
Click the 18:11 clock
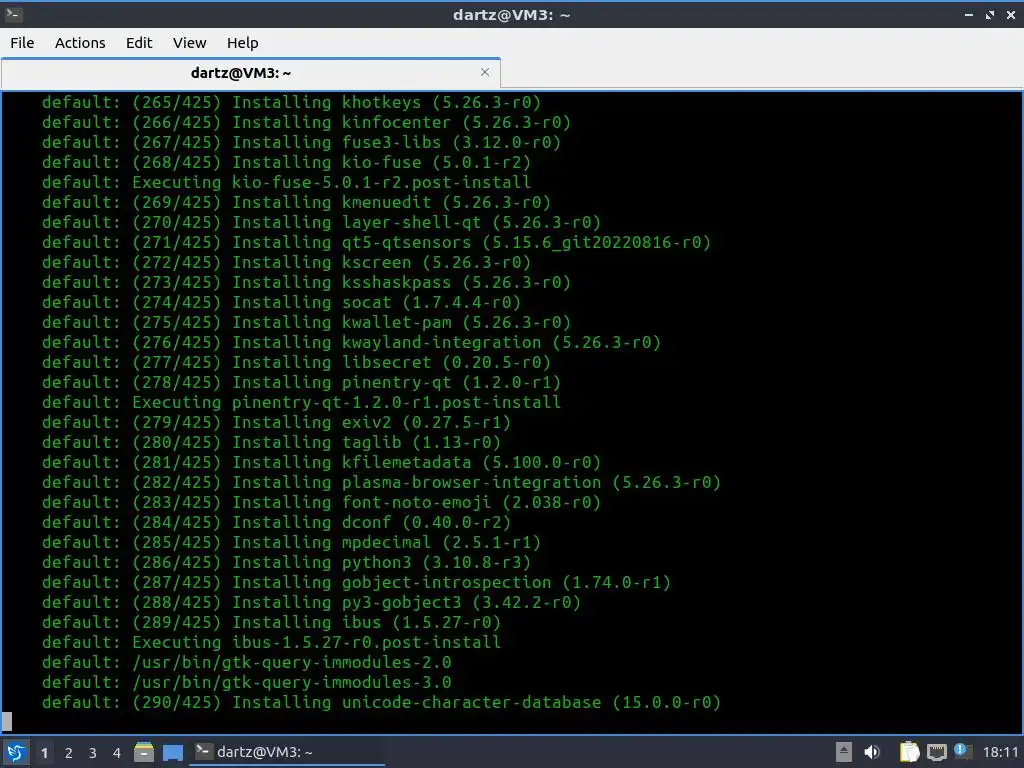[1000, 752]
